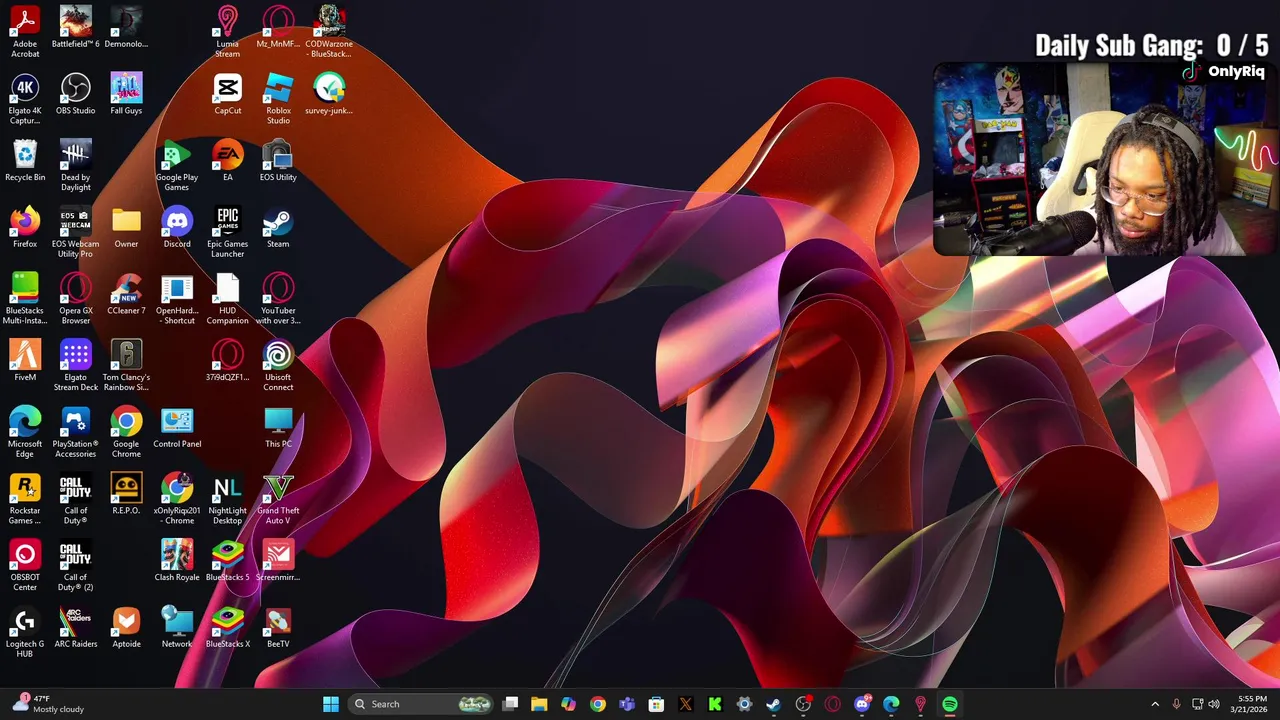Open the volume control in tray
Image resolution: width=1280 pixels, height=720 pixels.
click(x=1214, y=704)
